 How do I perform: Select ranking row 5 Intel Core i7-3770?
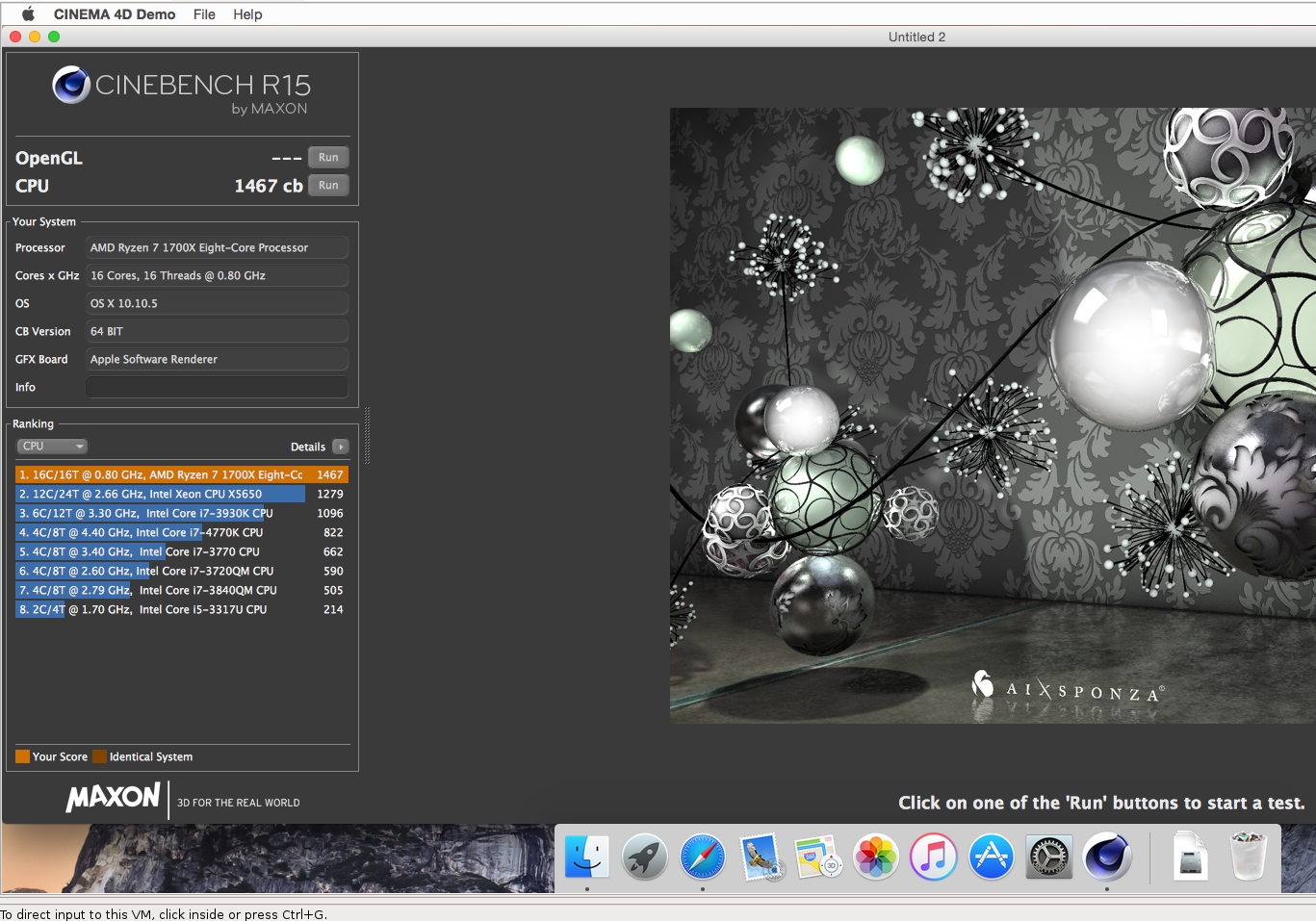click(x=182, y=551)
